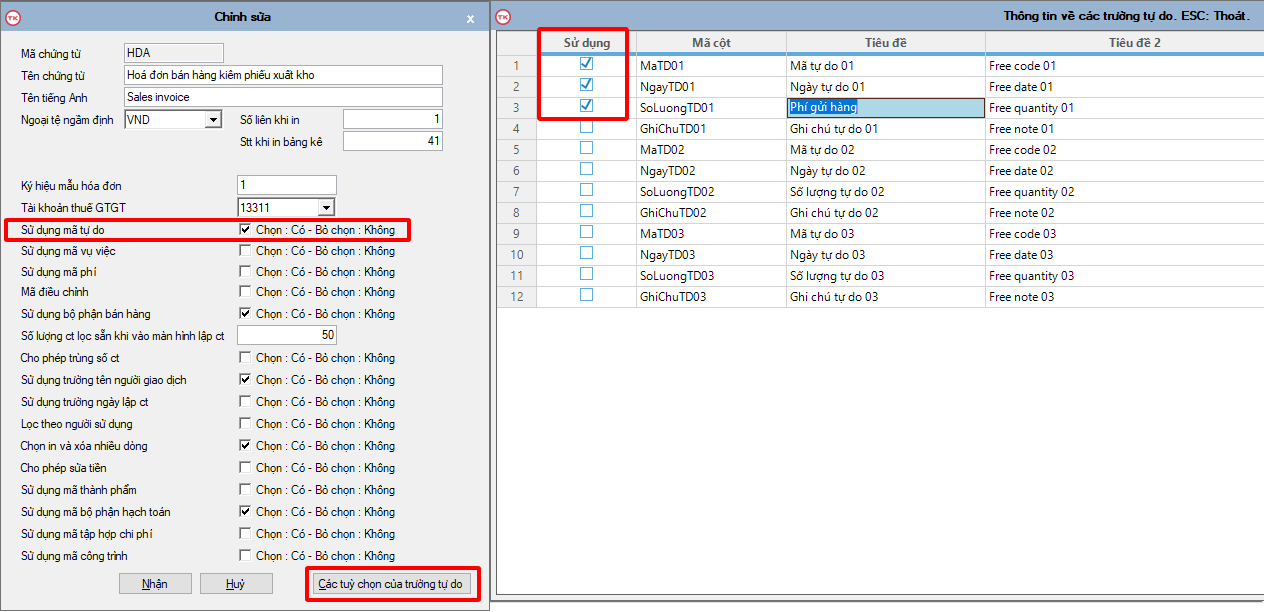The height and width of the screenshot is (612, 1264).
Task: Open the Ngoại tệ ngầm định VND dropdown
Action: 212,120
